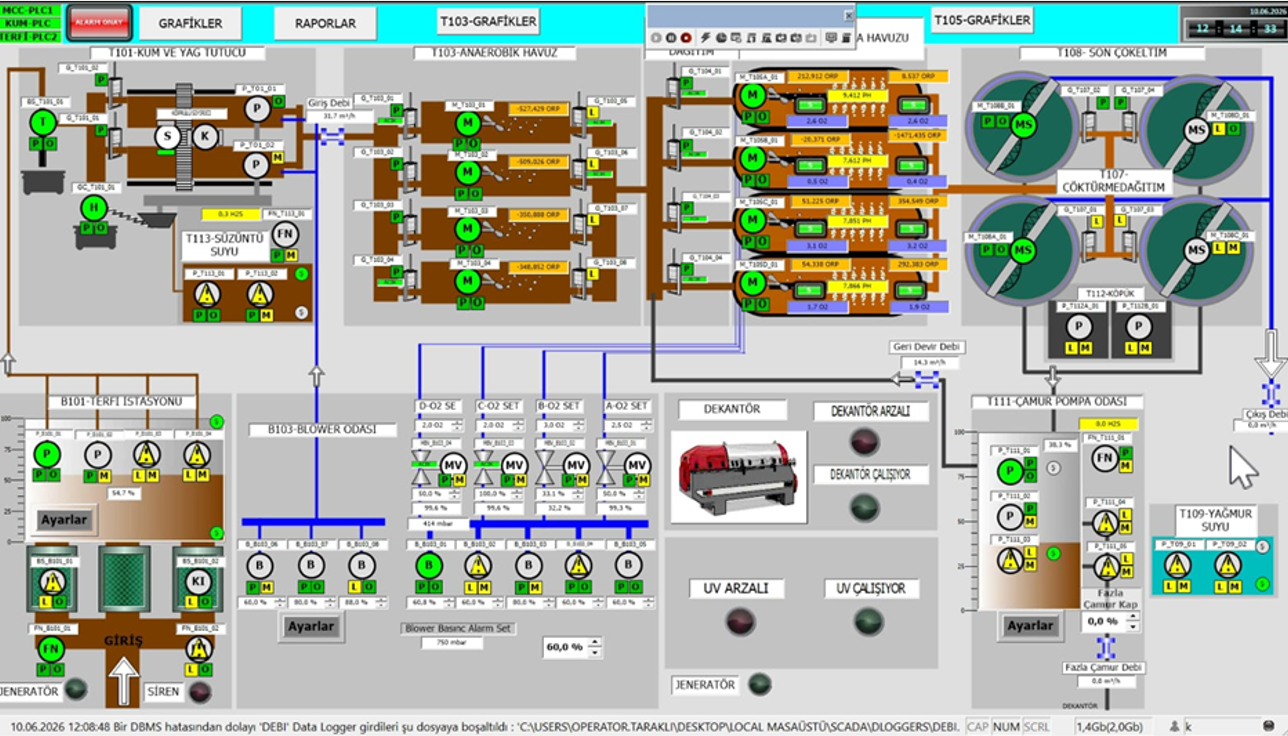Image resolution: width=1288 pixels, height=736 pixels.
Task: Click the red record button in floating toolbar
Action: (x=686, y=38)
